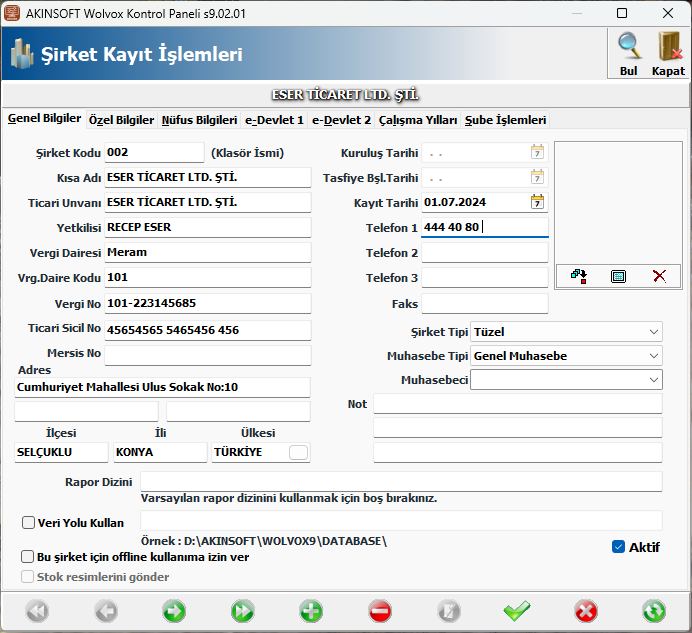Open calendar for Tasfiye Bşl.Tarihi
Viewport: 692px width, 633px height.
(x=537, y=177)
